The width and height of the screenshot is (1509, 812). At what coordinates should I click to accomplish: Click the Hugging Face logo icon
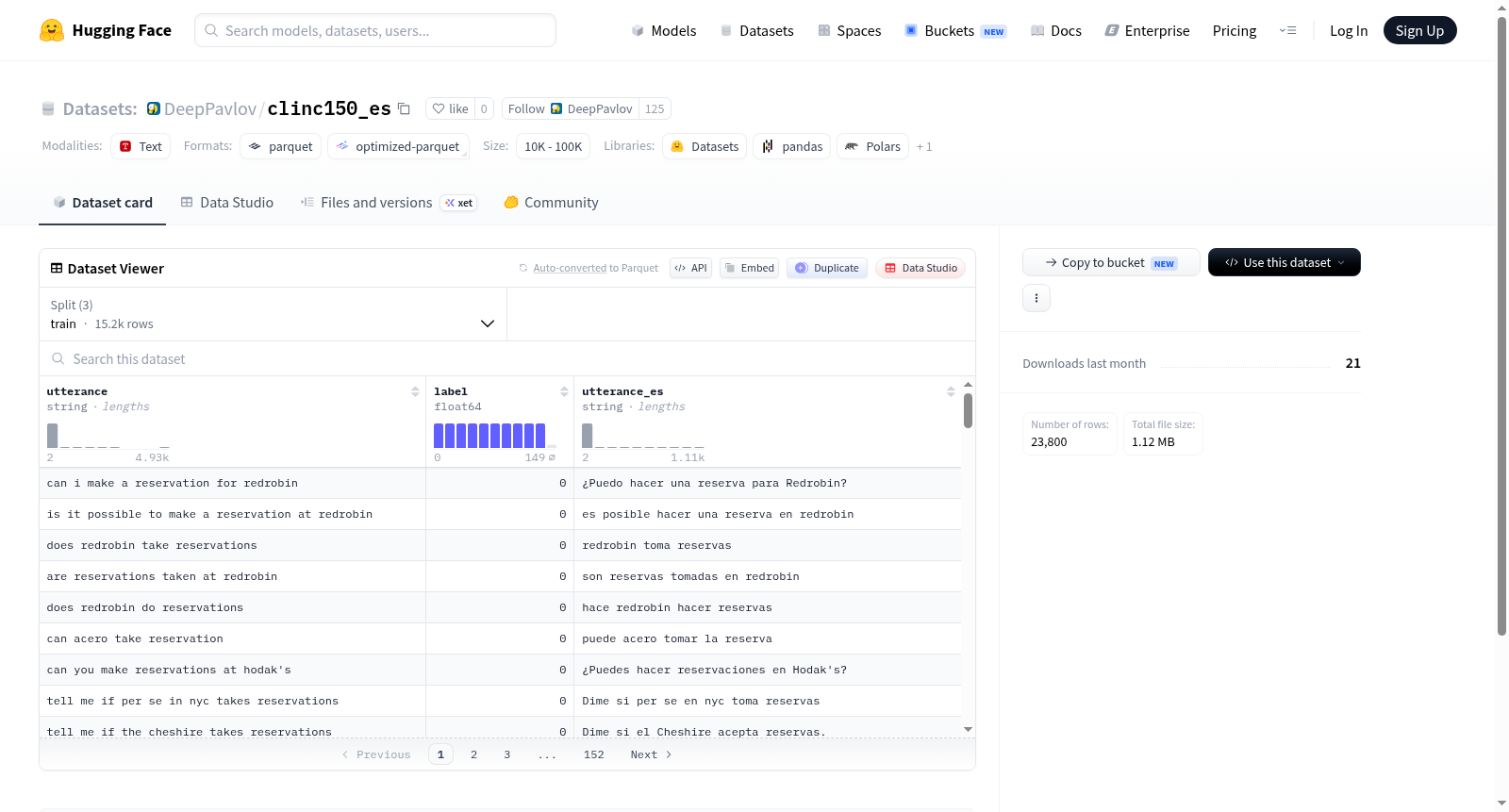pyautogui.click(x=51, y=30)
